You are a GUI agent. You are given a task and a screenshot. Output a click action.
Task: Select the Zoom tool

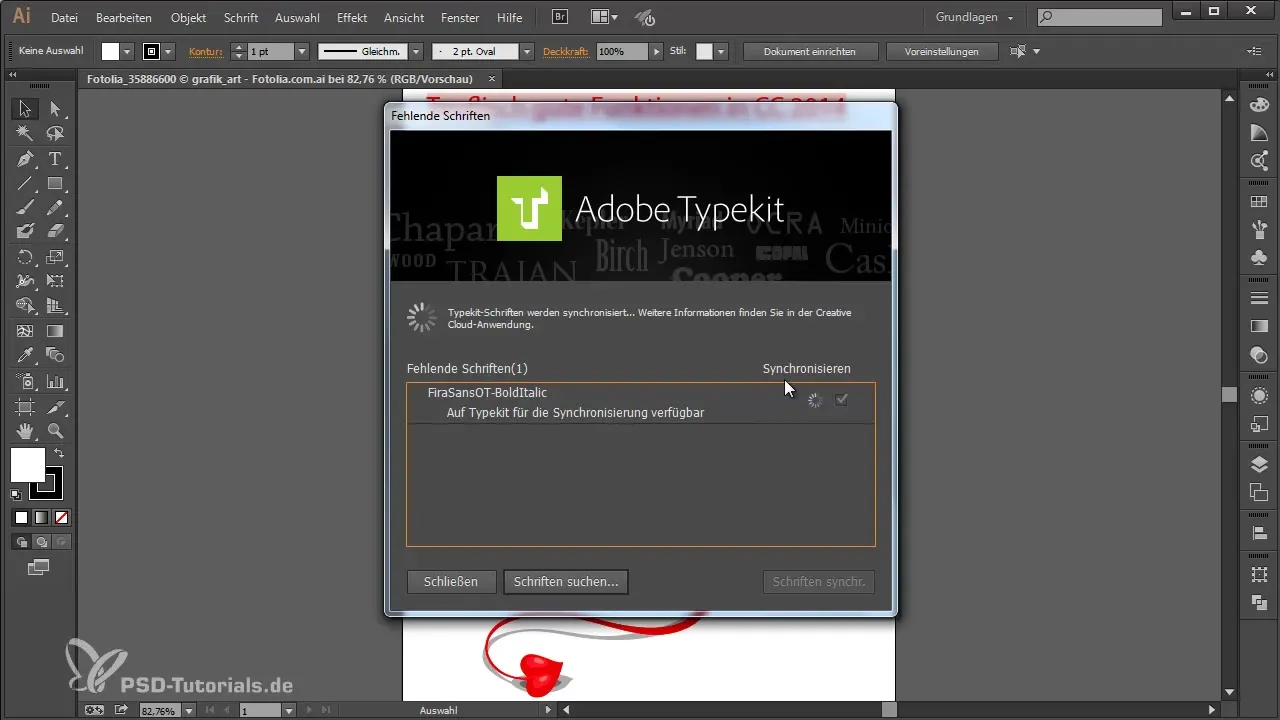click(55, 431)
